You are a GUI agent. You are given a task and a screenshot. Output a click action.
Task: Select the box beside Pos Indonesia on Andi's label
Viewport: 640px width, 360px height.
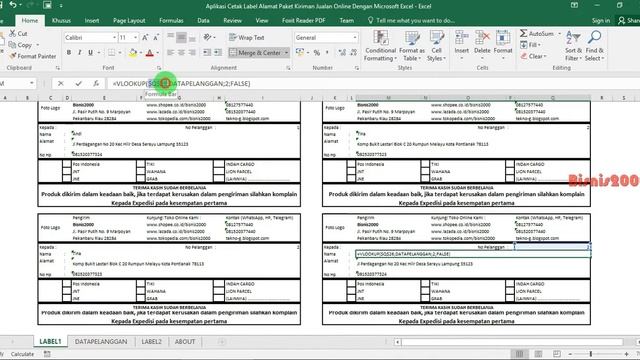tap(67, 164)
